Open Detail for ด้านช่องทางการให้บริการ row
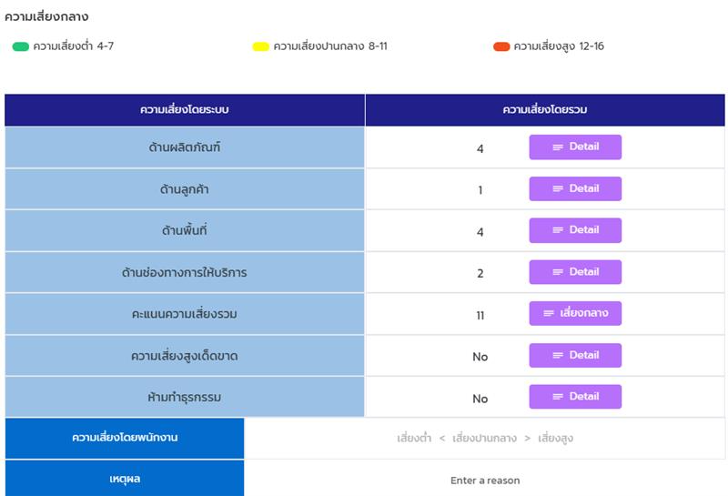 [575, 272]
